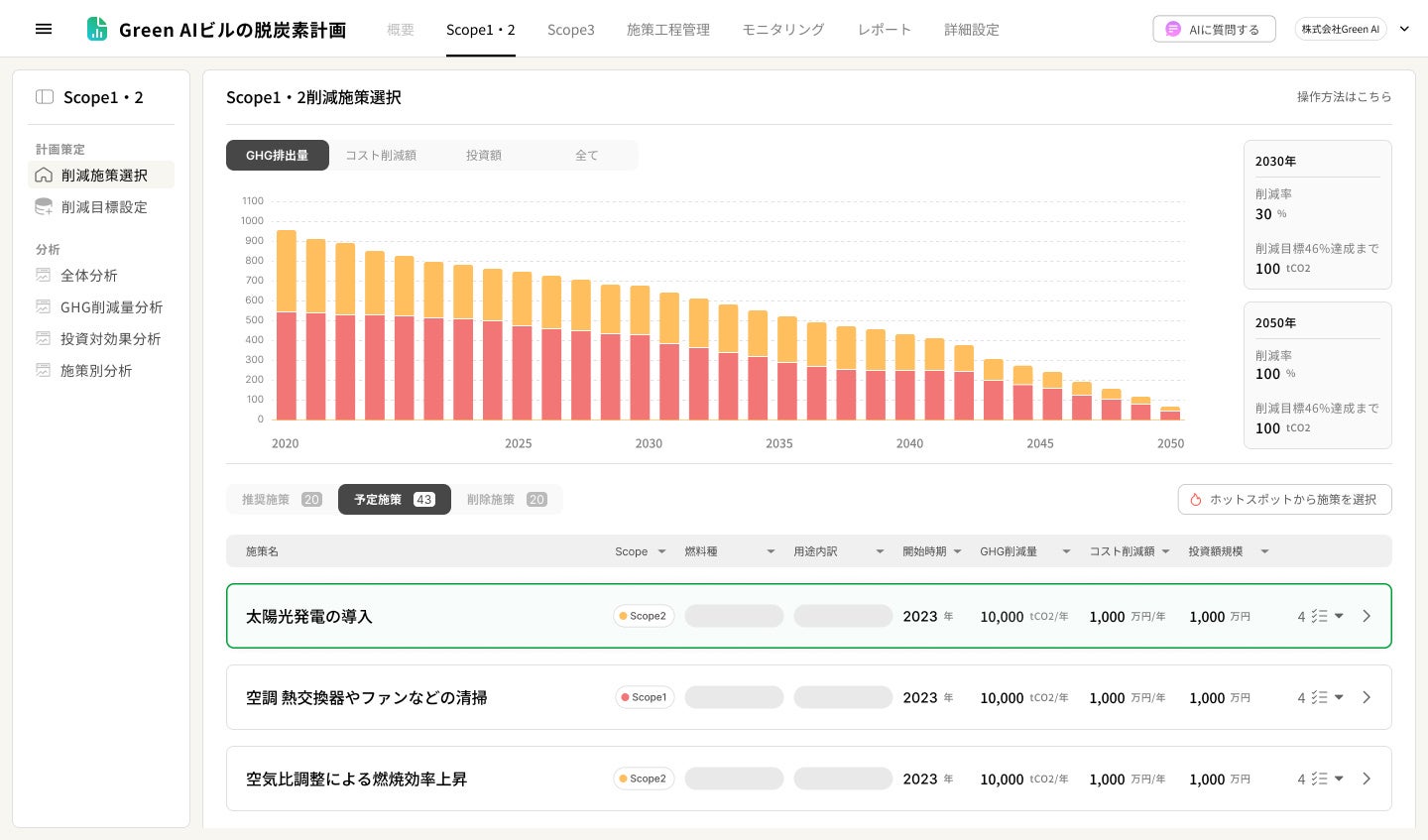The image size is (1428, 840).
Task: Click the 計画策定 sidebar section label
Action: click(60, 149)
